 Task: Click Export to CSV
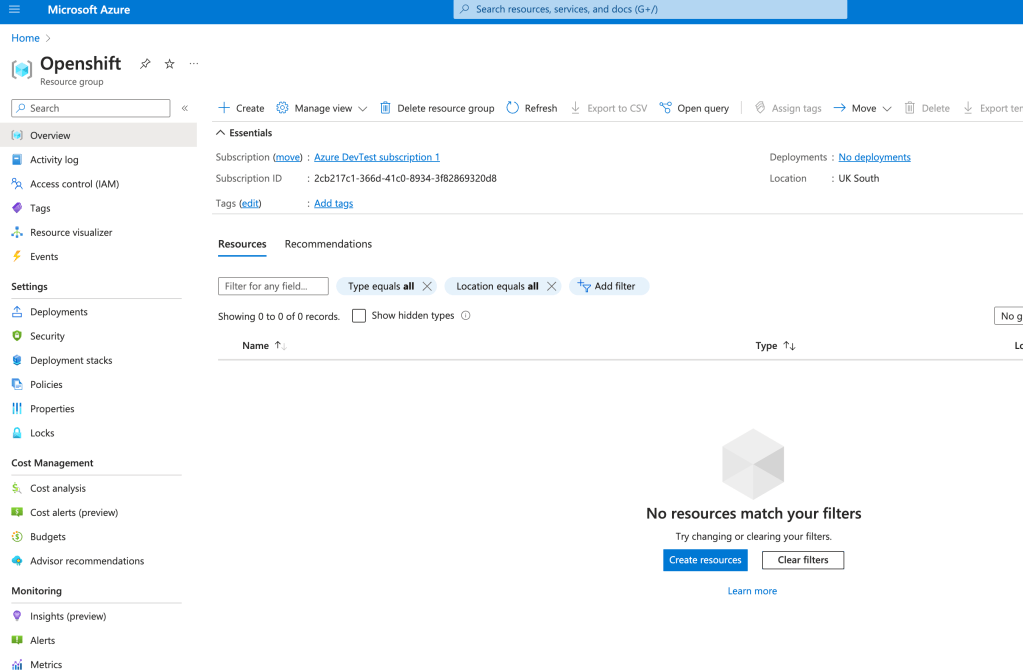coord(609,108)
